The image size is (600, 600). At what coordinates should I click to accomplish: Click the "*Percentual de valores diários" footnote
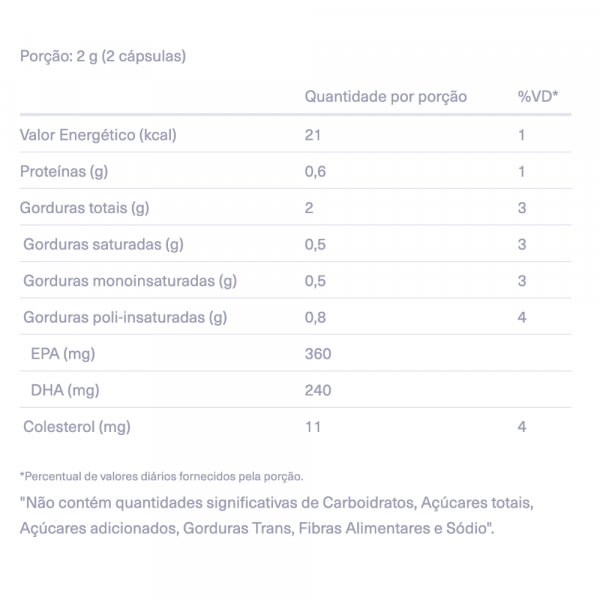[161, 476]
